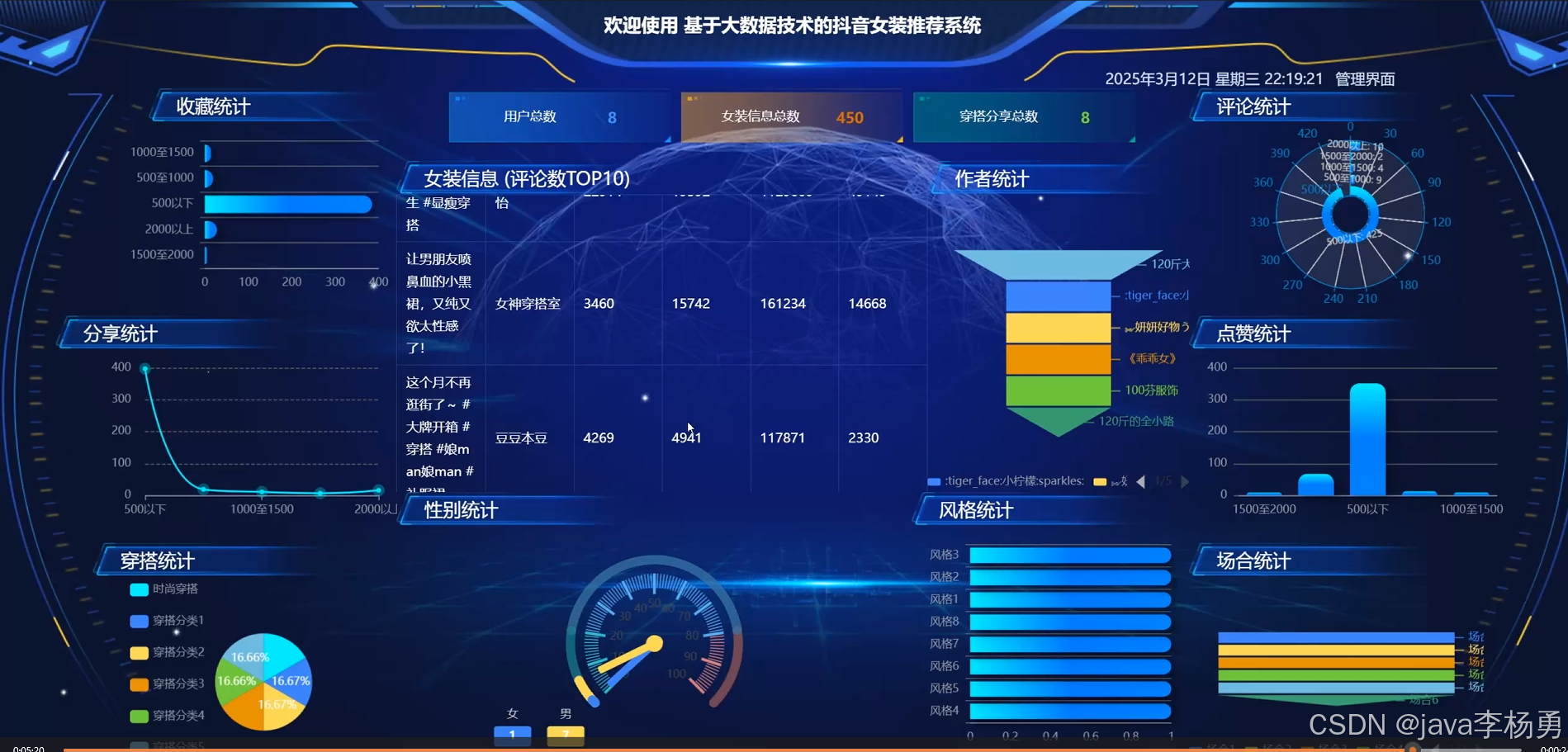Switch to the 女装信息总数 card

(791, 116)
